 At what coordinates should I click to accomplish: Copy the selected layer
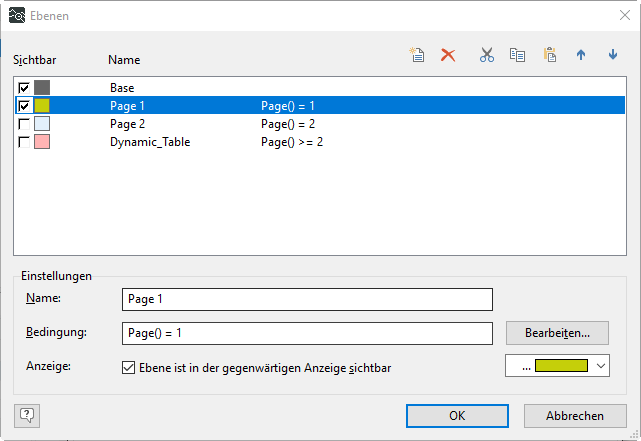pos(517,55)
